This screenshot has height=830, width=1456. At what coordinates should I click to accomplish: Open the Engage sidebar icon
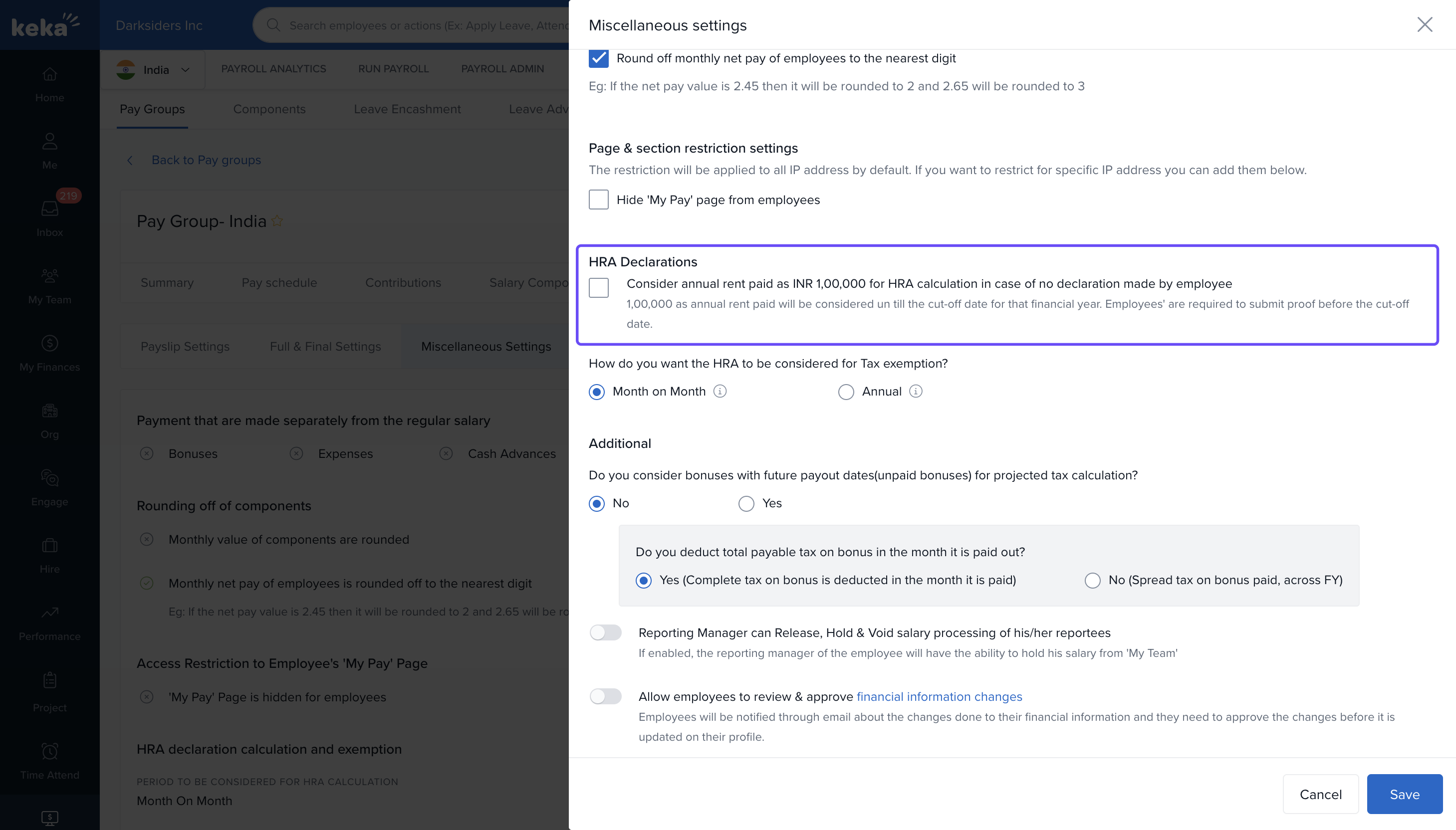(49, 478)
